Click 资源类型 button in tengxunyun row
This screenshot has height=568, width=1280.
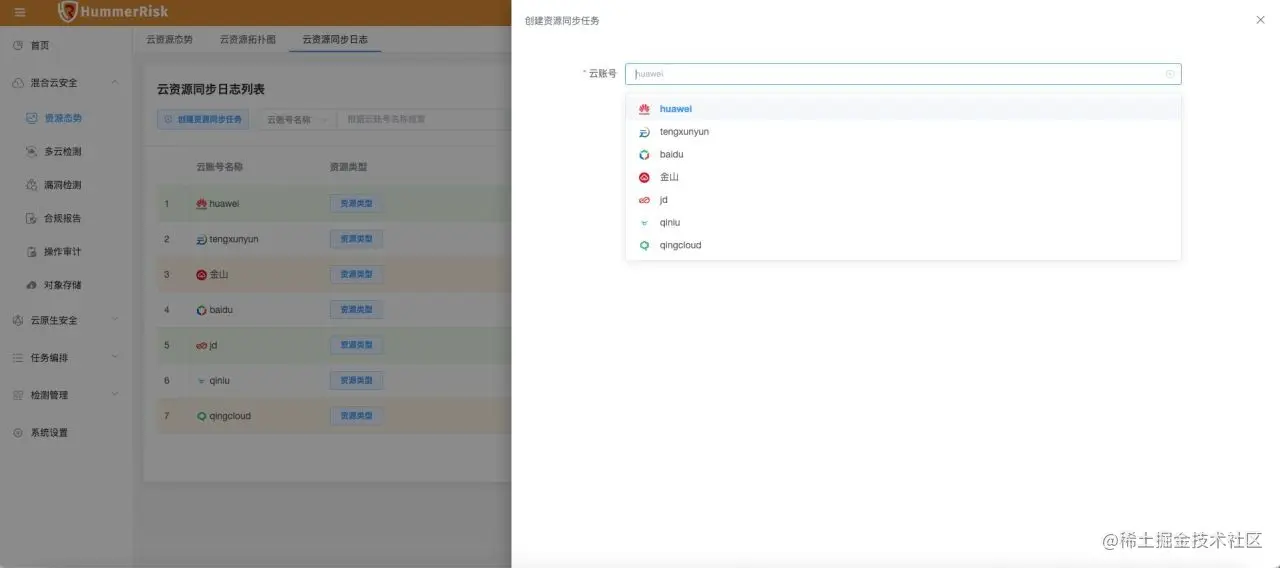[356, 239]
